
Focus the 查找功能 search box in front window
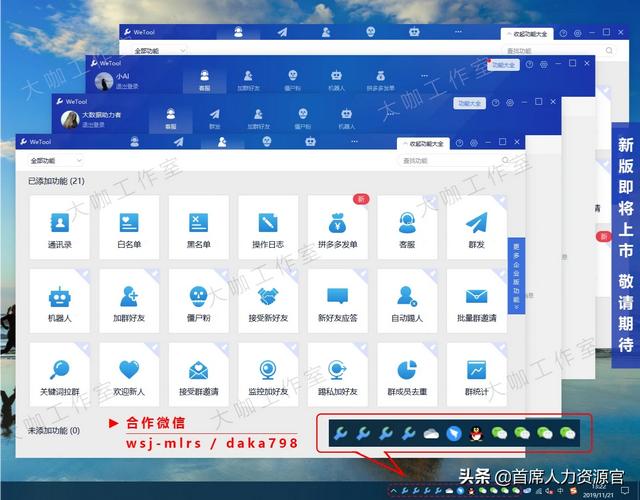point(456,161)
